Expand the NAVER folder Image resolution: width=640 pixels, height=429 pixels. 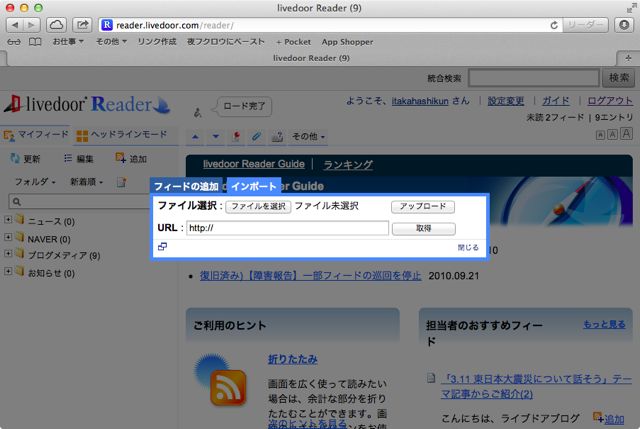tap(8, 237)
